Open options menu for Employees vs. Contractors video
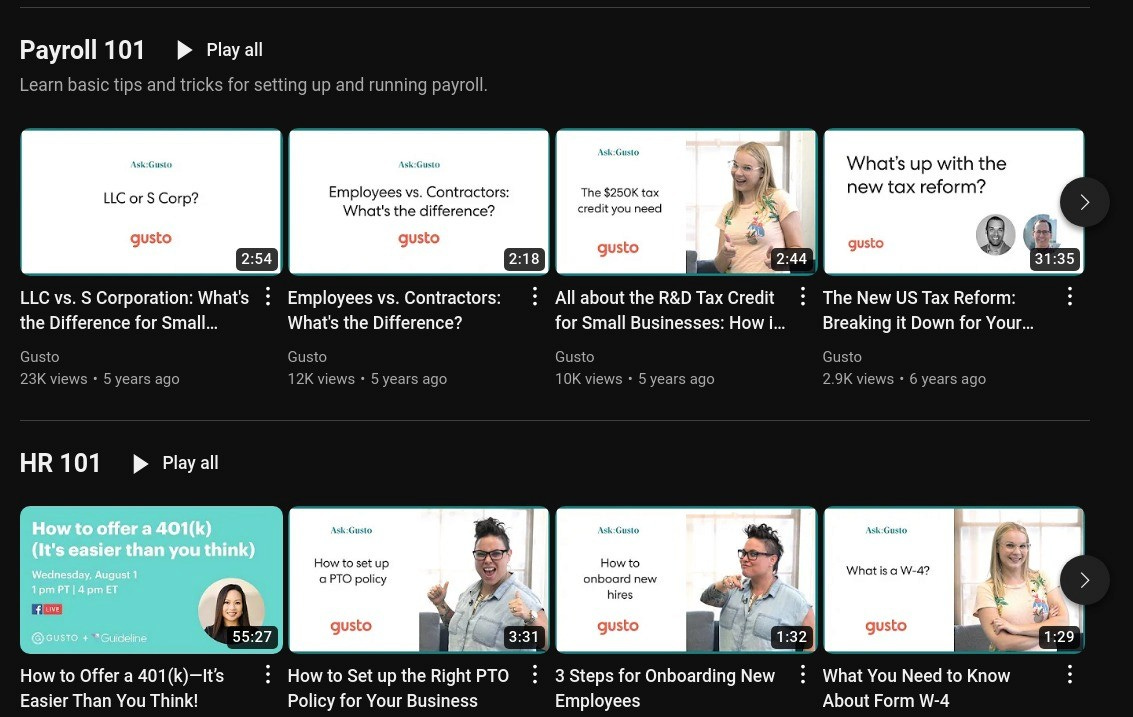 535,296
